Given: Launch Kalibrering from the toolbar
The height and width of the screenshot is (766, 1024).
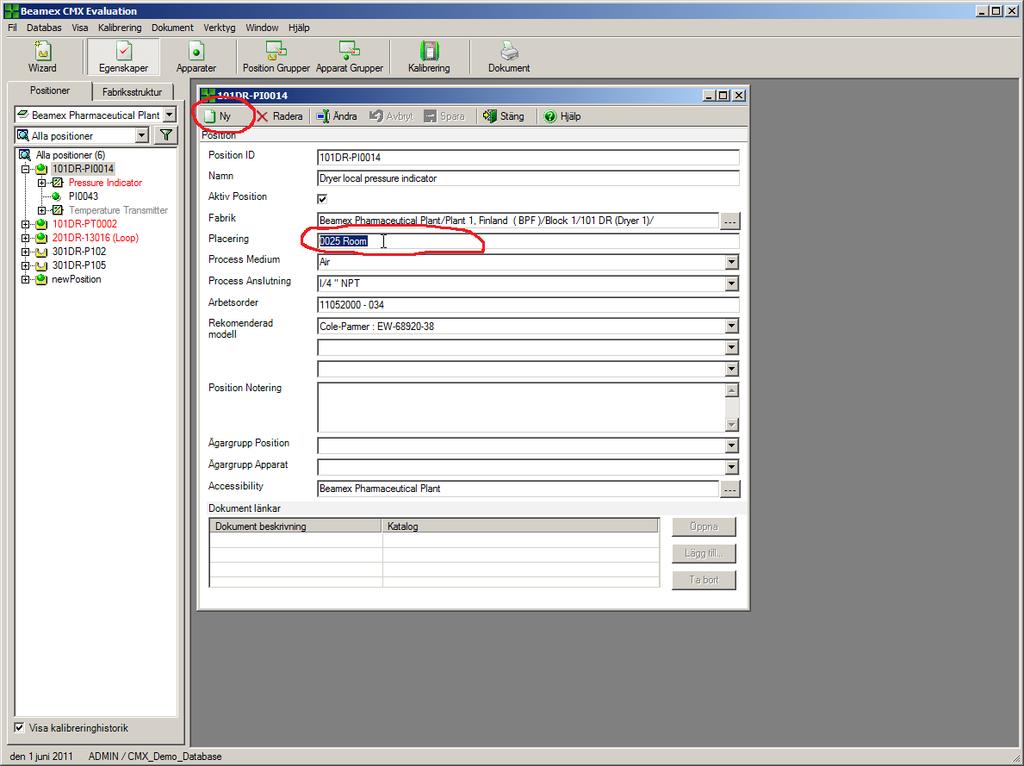Looking at the screenshot, I should point(429,57).
